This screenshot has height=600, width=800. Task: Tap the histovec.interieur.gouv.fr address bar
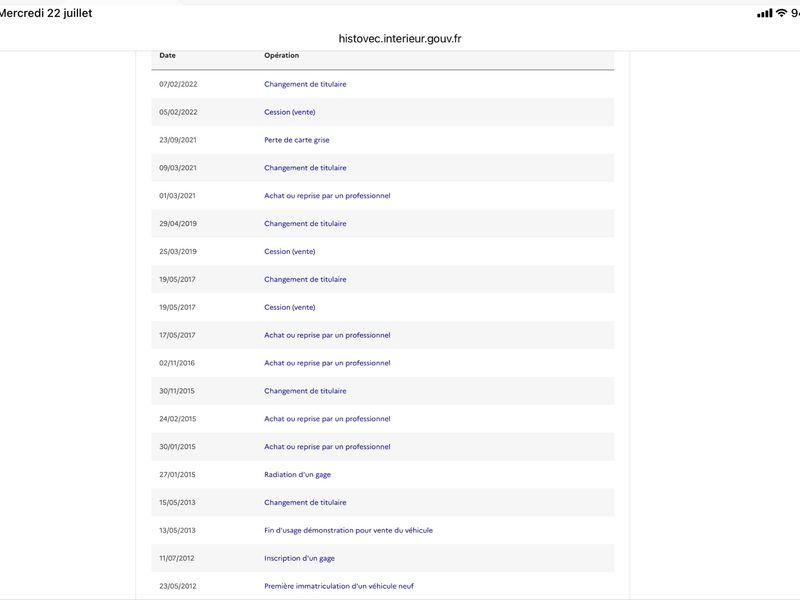400,39
